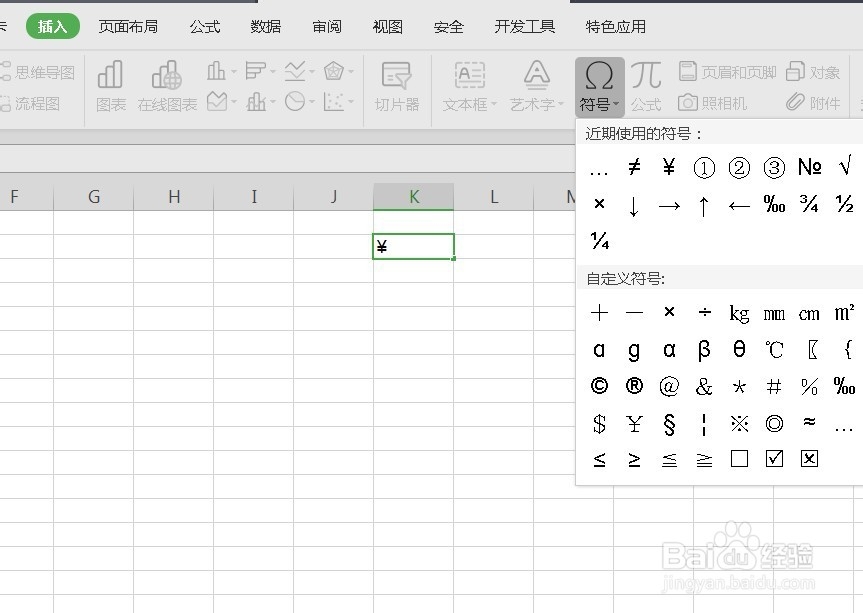Image resolution: width=863 pixels, height=613 pixels.
Task: Insert the m² square meter symbol
Action: pyautogui.click(x=844, y=312)
